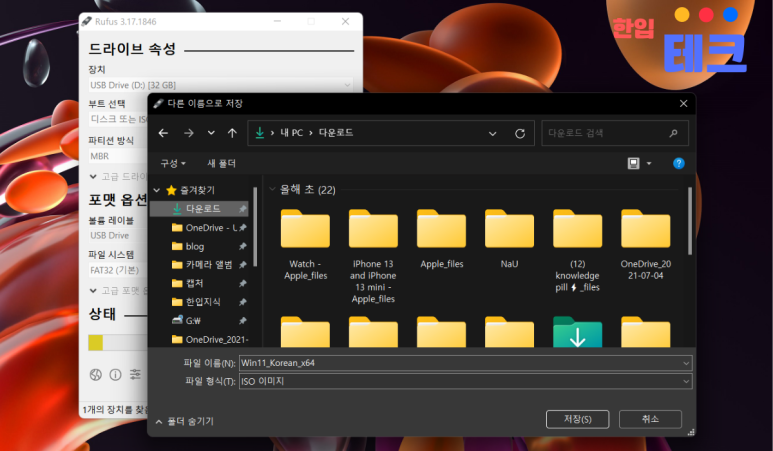Change the view layout icon

pos(633,163)
